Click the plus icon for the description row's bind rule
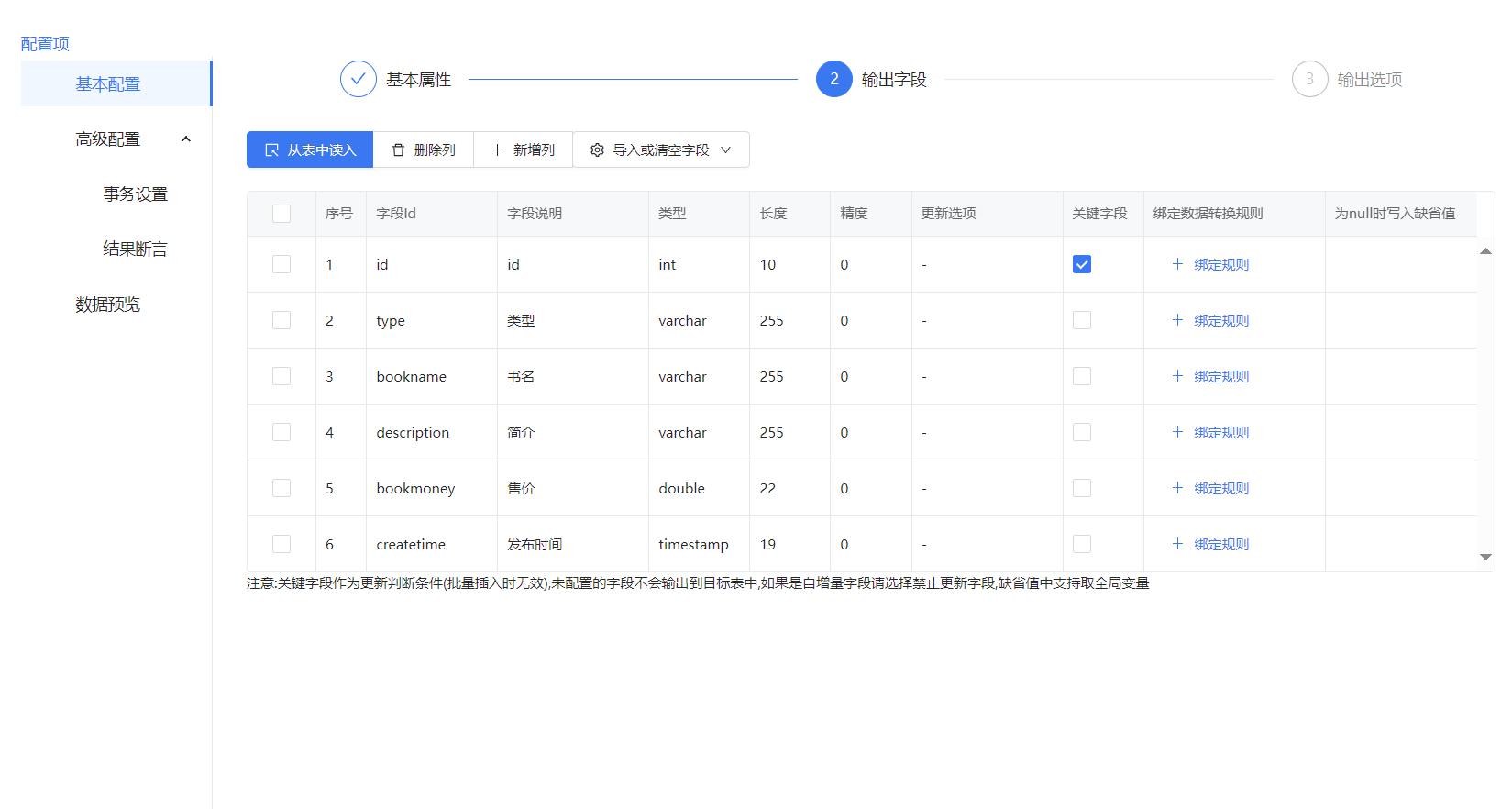Image resolution: width=1512 pixels, height=809 pixels. [1177, 432]
